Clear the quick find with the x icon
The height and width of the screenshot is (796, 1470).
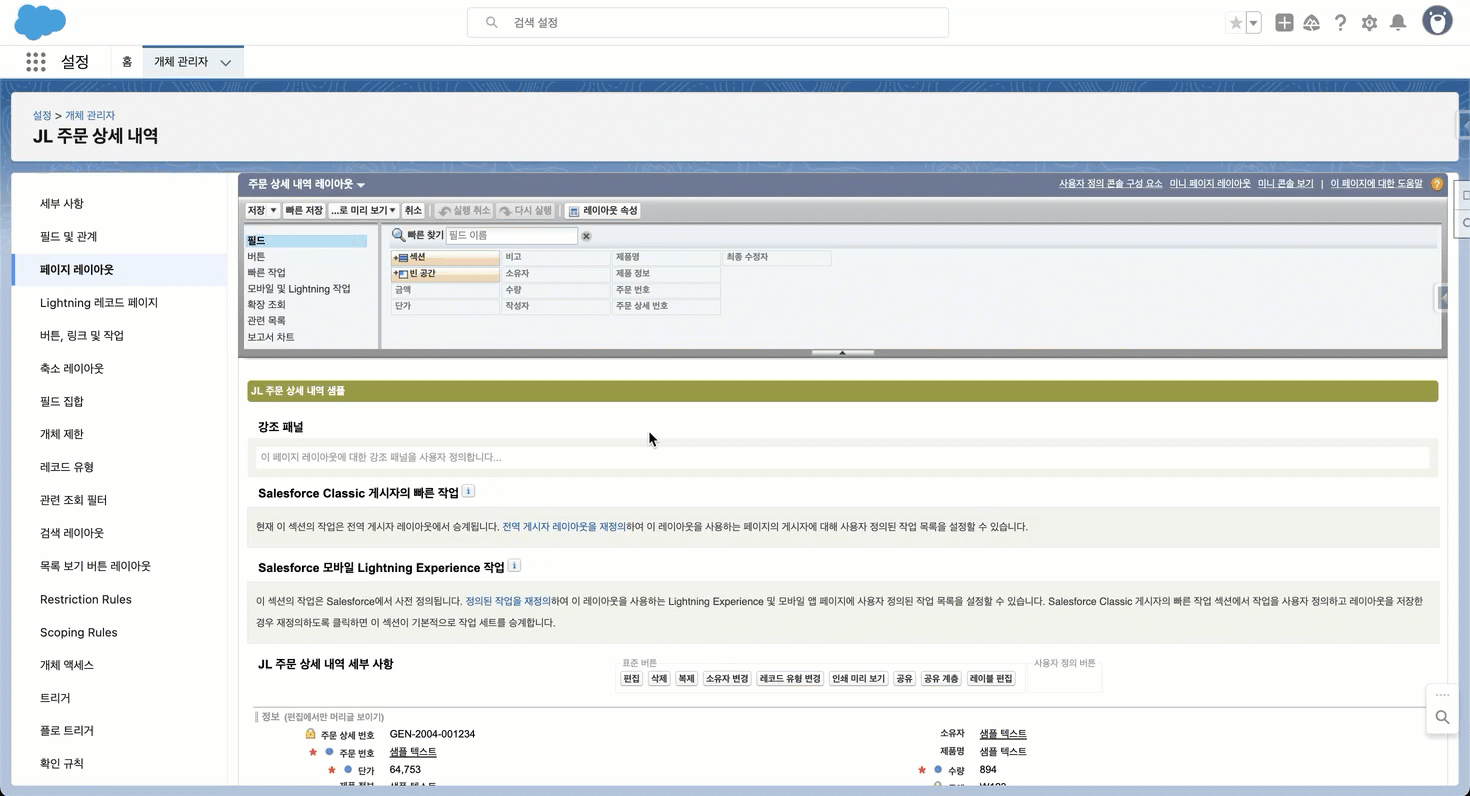coord(586,236)
